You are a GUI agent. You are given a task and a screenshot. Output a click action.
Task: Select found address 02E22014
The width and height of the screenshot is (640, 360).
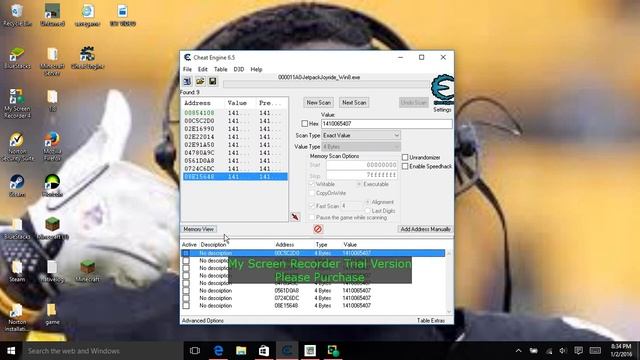tap(234, 137)
